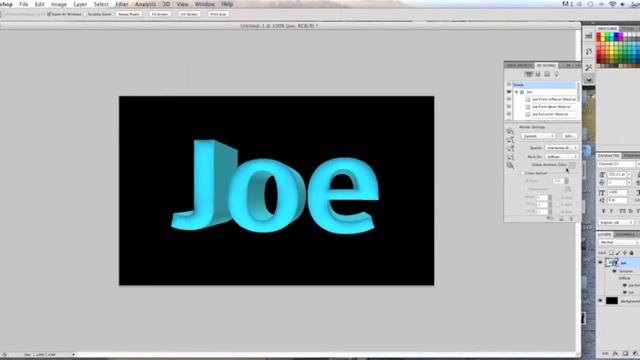
Task: Open the Image menu
Action: [59, 4]
